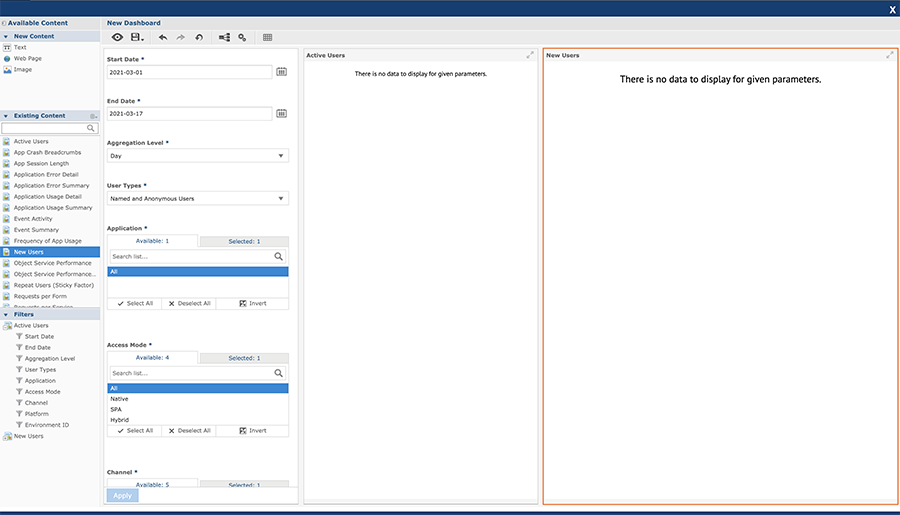Image resolution: width=900 pixels, height=515 pixels.
Task: Click the Access Mode search list field
Action: [197, 373]
